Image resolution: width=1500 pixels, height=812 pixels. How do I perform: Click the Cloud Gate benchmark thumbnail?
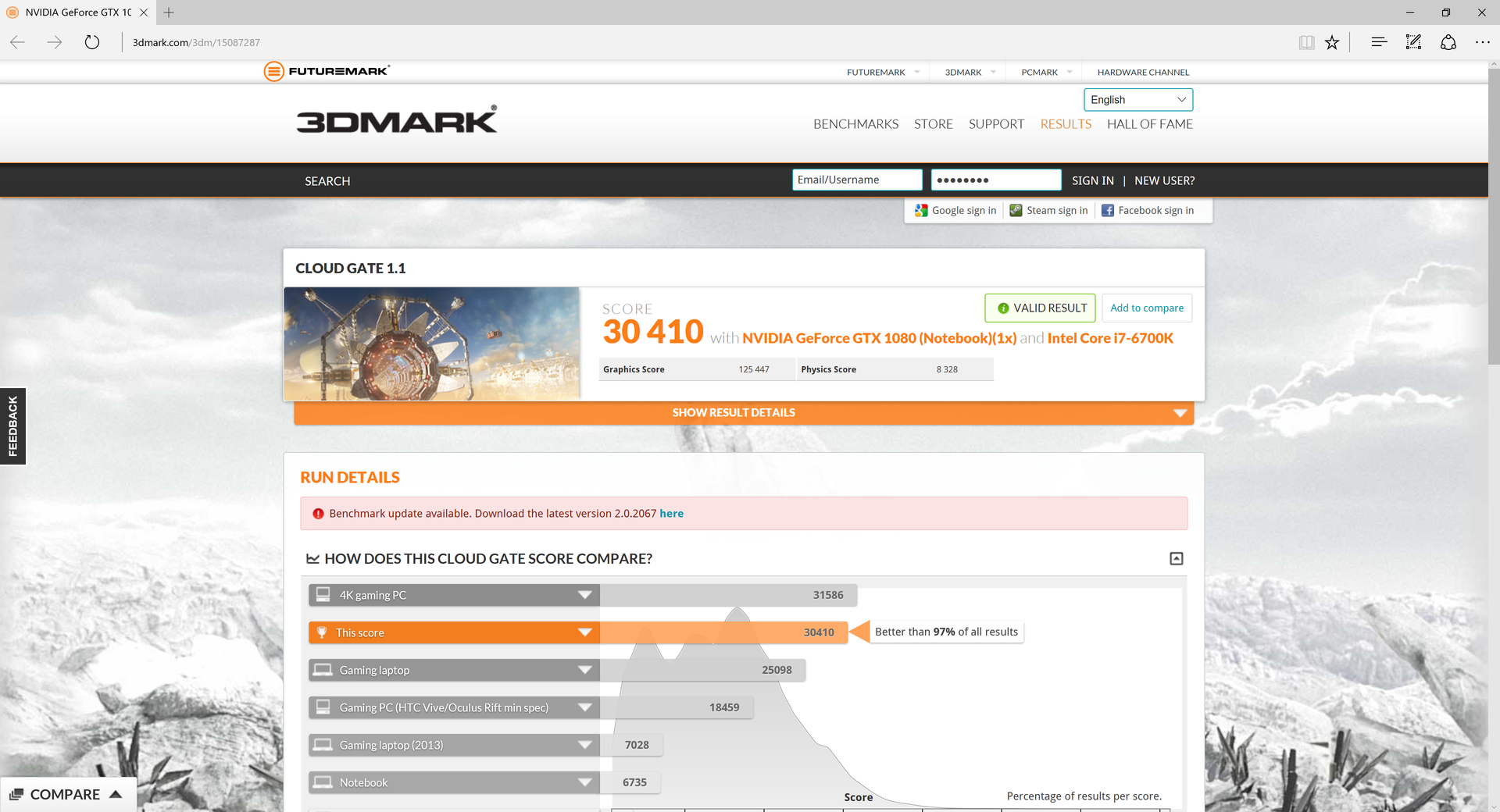click(x=432, y=344)
